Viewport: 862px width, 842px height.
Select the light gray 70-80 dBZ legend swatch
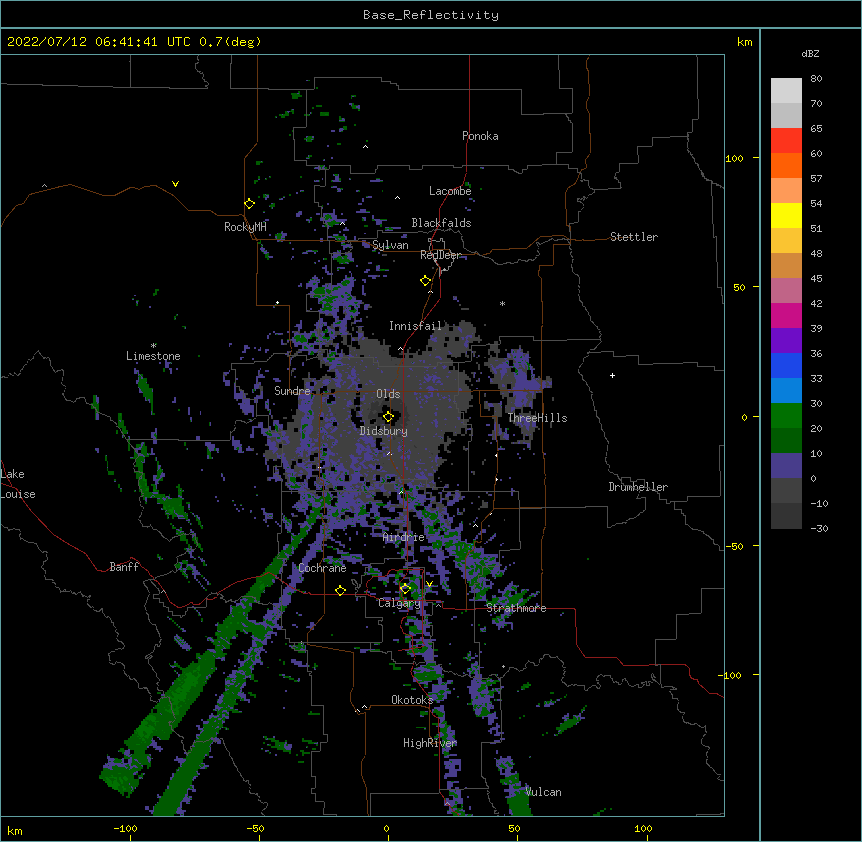(x=786, y=91)
